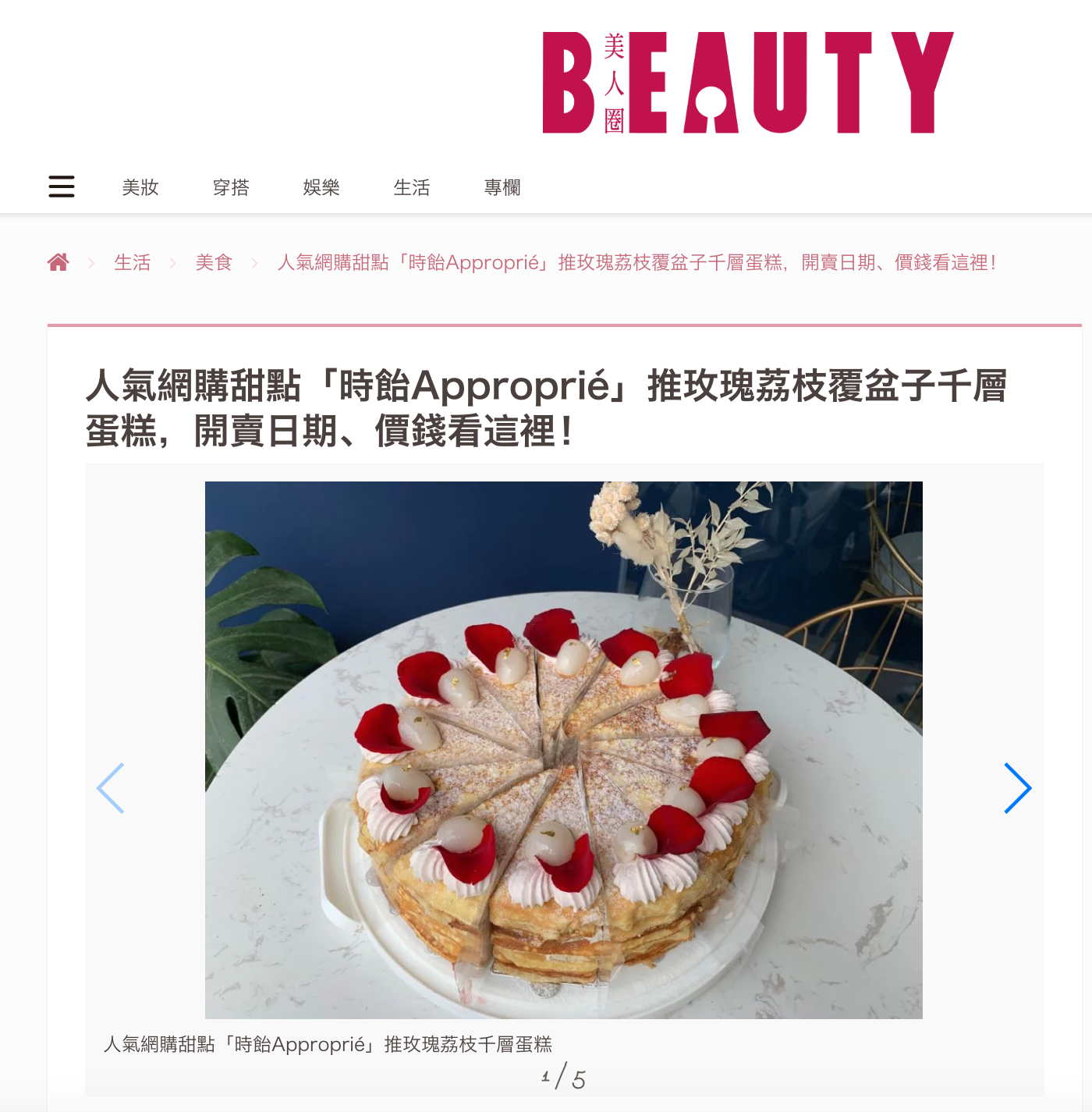Screen dimensions: 1092x1112
Task: Click the 1/5 slide counter
Action: [563, 1077]
